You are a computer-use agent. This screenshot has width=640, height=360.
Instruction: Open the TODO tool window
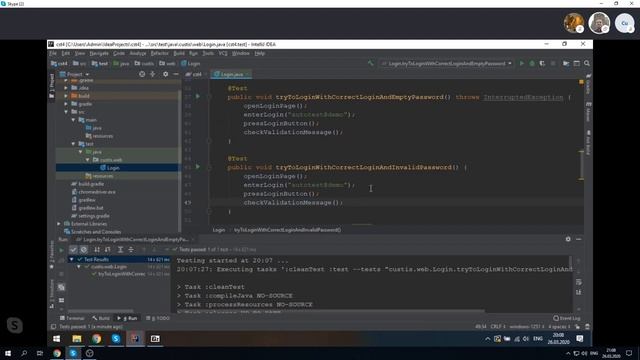tap(158, 318)
